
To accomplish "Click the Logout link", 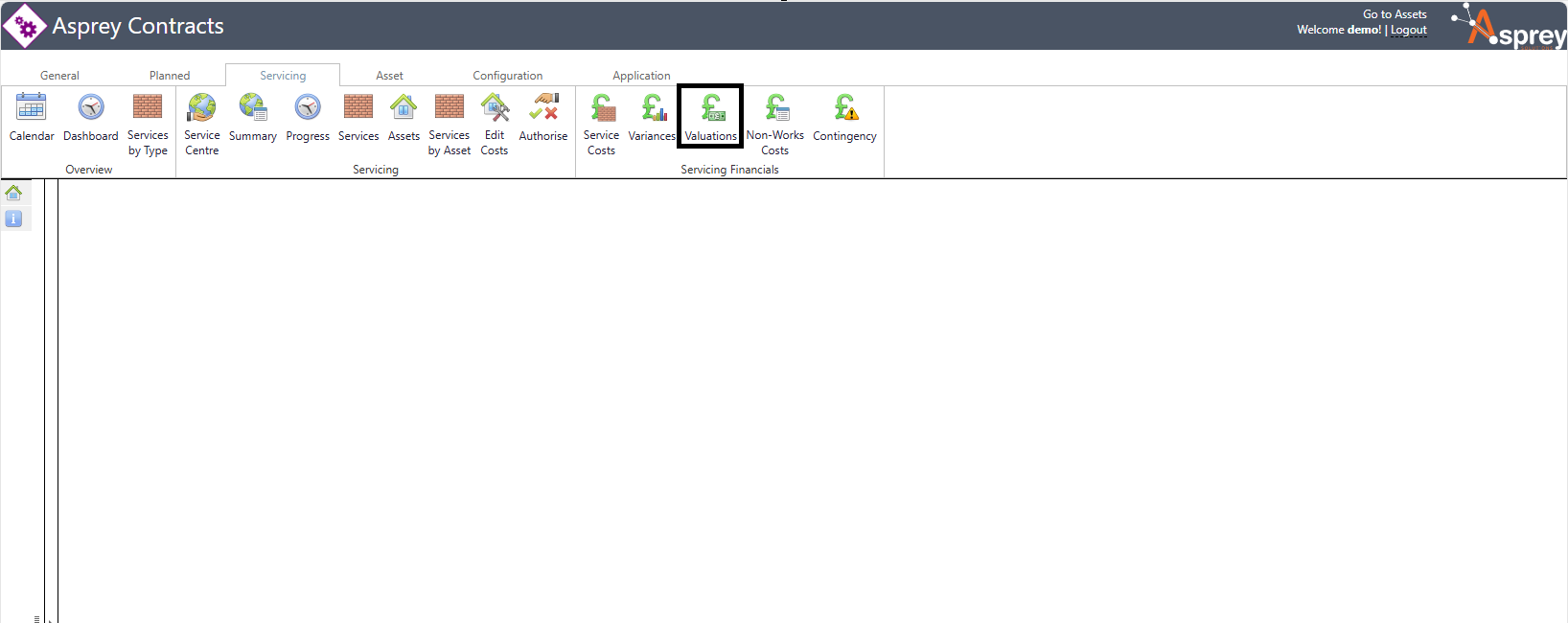I will coord(1408,31).
